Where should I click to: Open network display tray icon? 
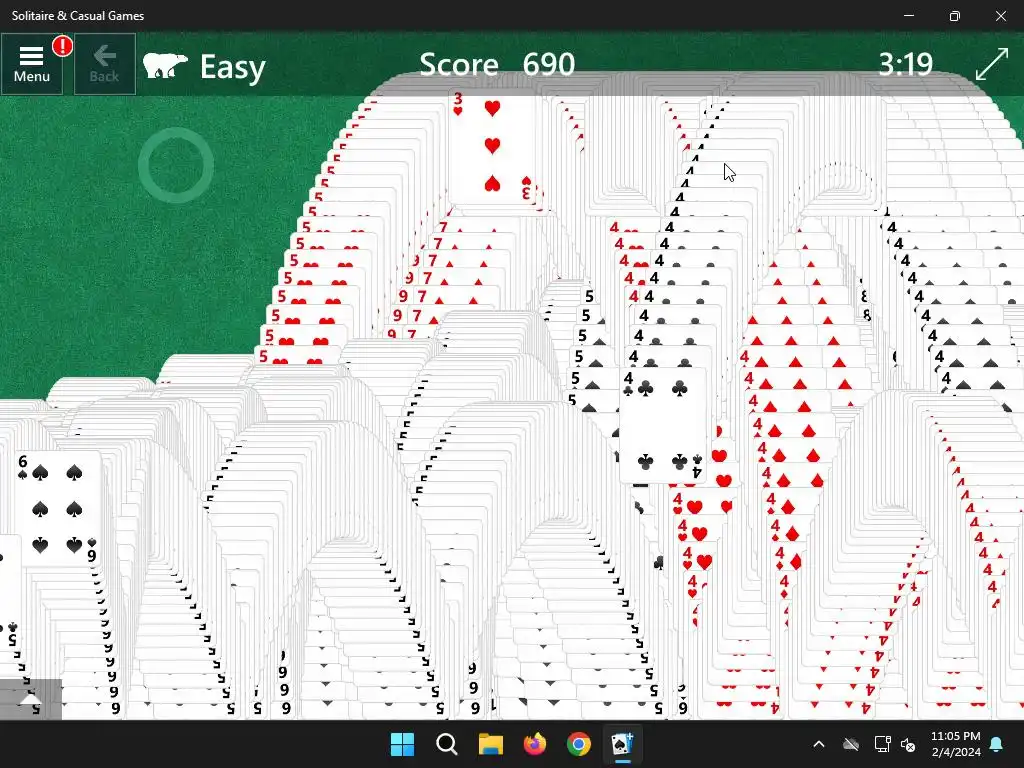coord(882,744)
